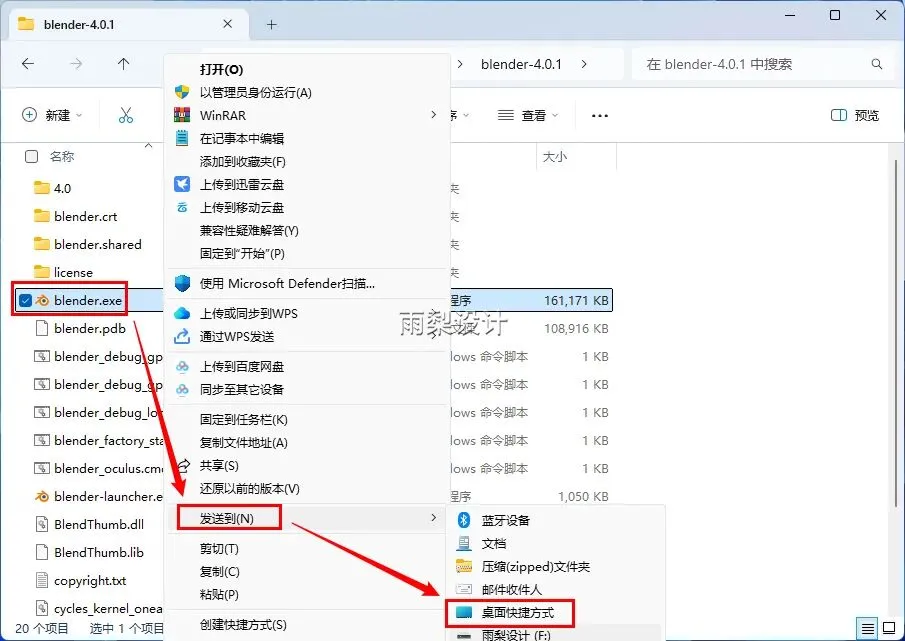
Task: Go up one folder level
Action: click(123, 64)
